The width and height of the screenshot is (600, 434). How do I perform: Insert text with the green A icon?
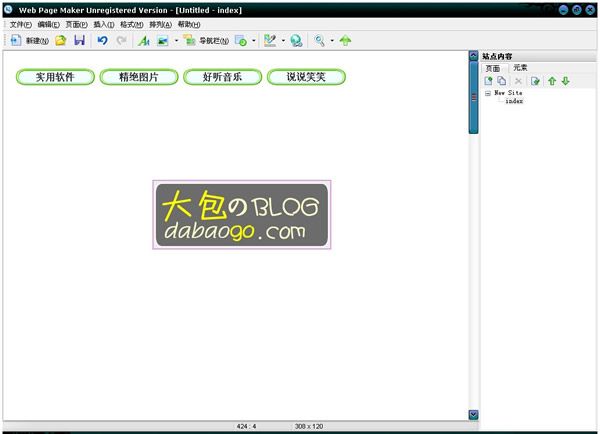coord(144,40)
